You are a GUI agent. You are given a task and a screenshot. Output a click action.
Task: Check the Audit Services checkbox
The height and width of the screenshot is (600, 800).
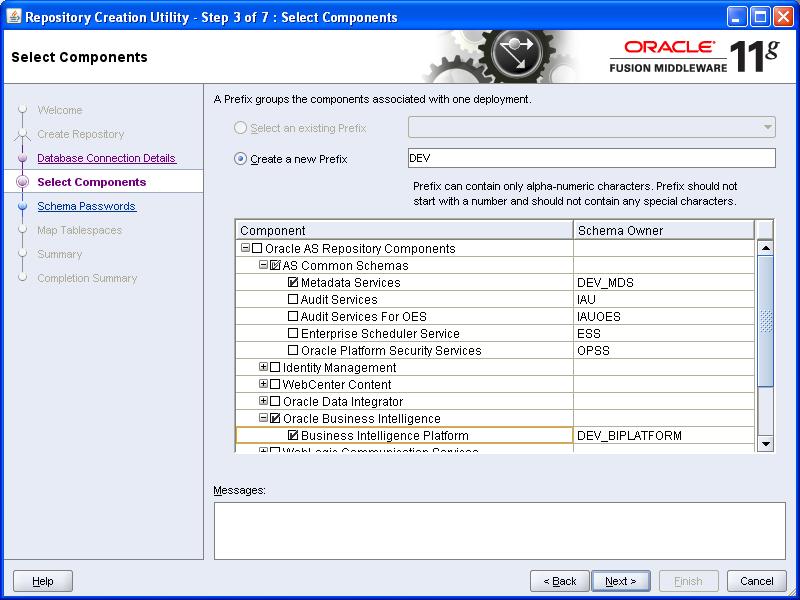(x=293, y=299)
